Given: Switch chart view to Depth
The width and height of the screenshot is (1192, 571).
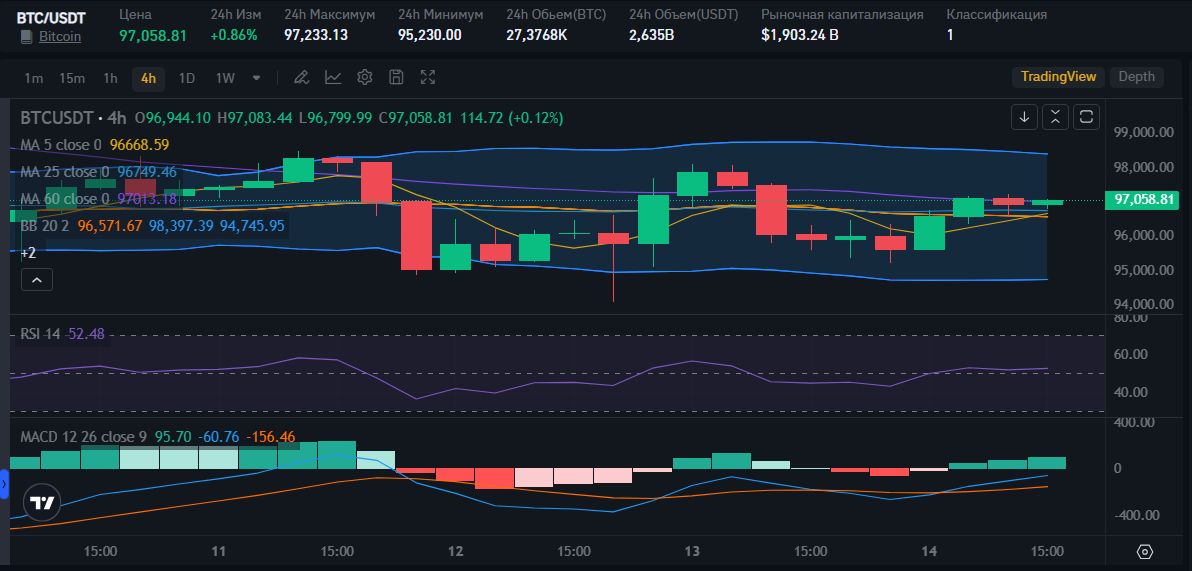Looking at the screenshot, I should click(1137, 77).
